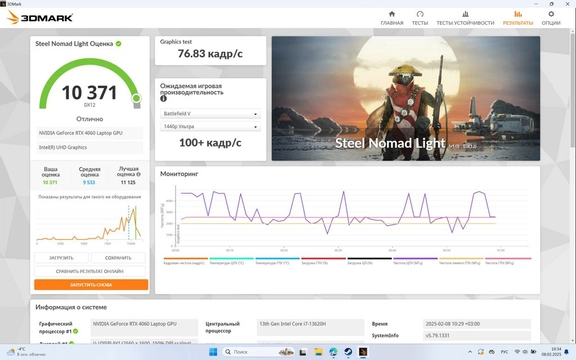Show hidden system tray icons chevron
This screenshot has width=576, height=360.
[x=469, y=352]
